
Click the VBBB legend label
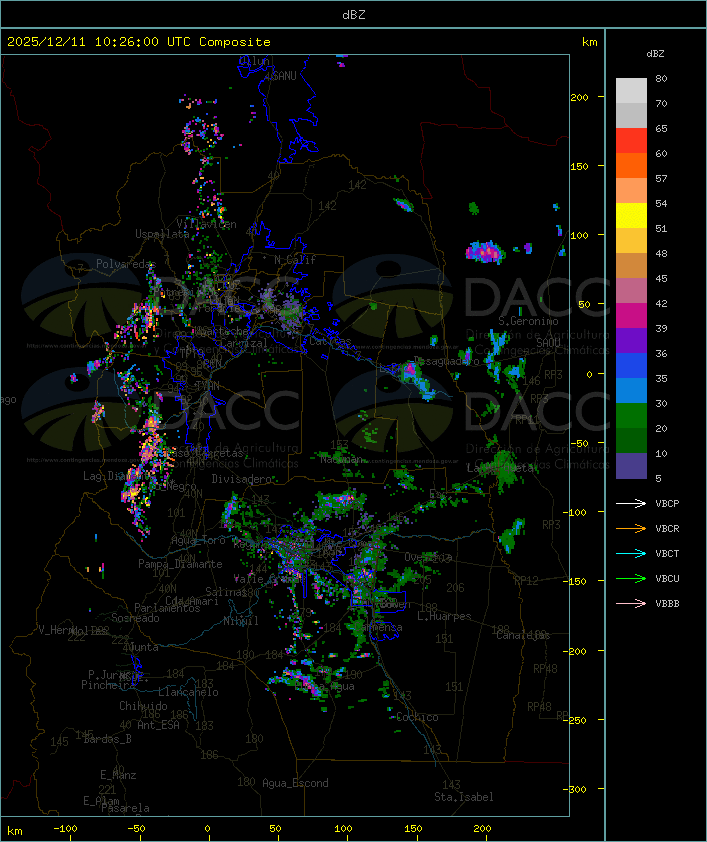(667, 604)
